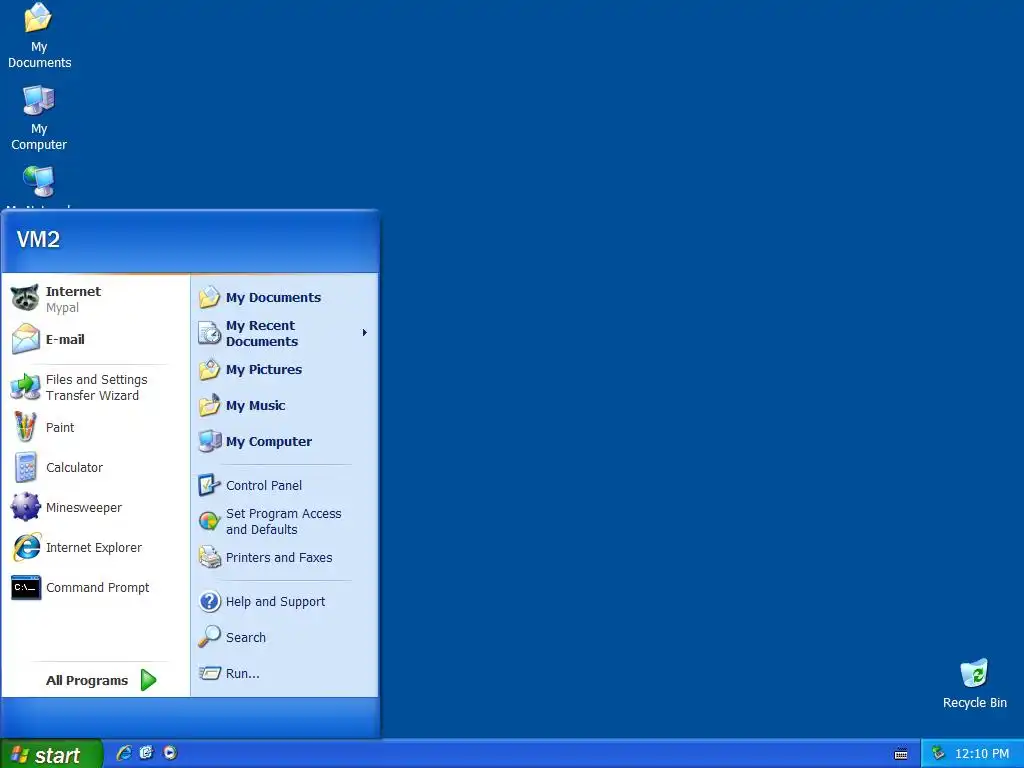Screen dimensions: 1024x768
Task: Click the 12:10 PM clock
Action: (x=982, y=754)
